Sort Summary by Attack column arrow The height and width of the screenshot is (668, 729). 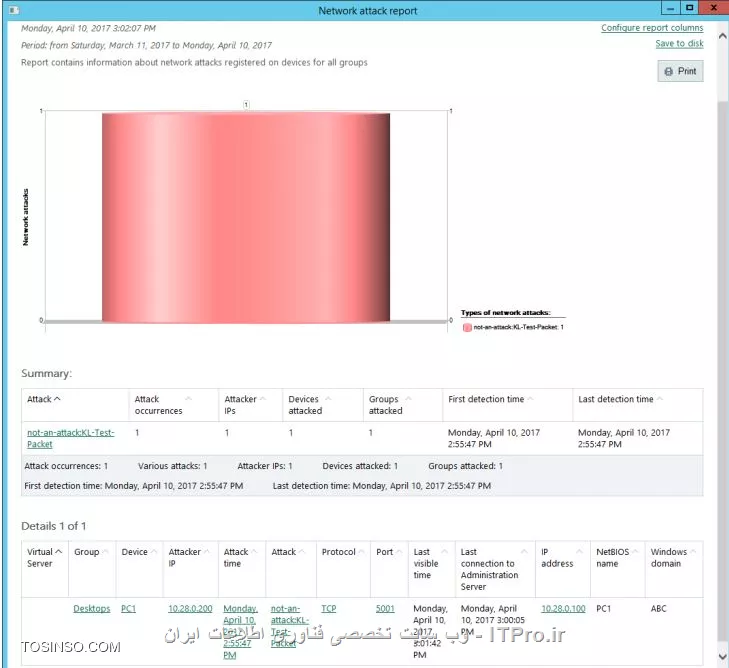[x=57, y=399]
